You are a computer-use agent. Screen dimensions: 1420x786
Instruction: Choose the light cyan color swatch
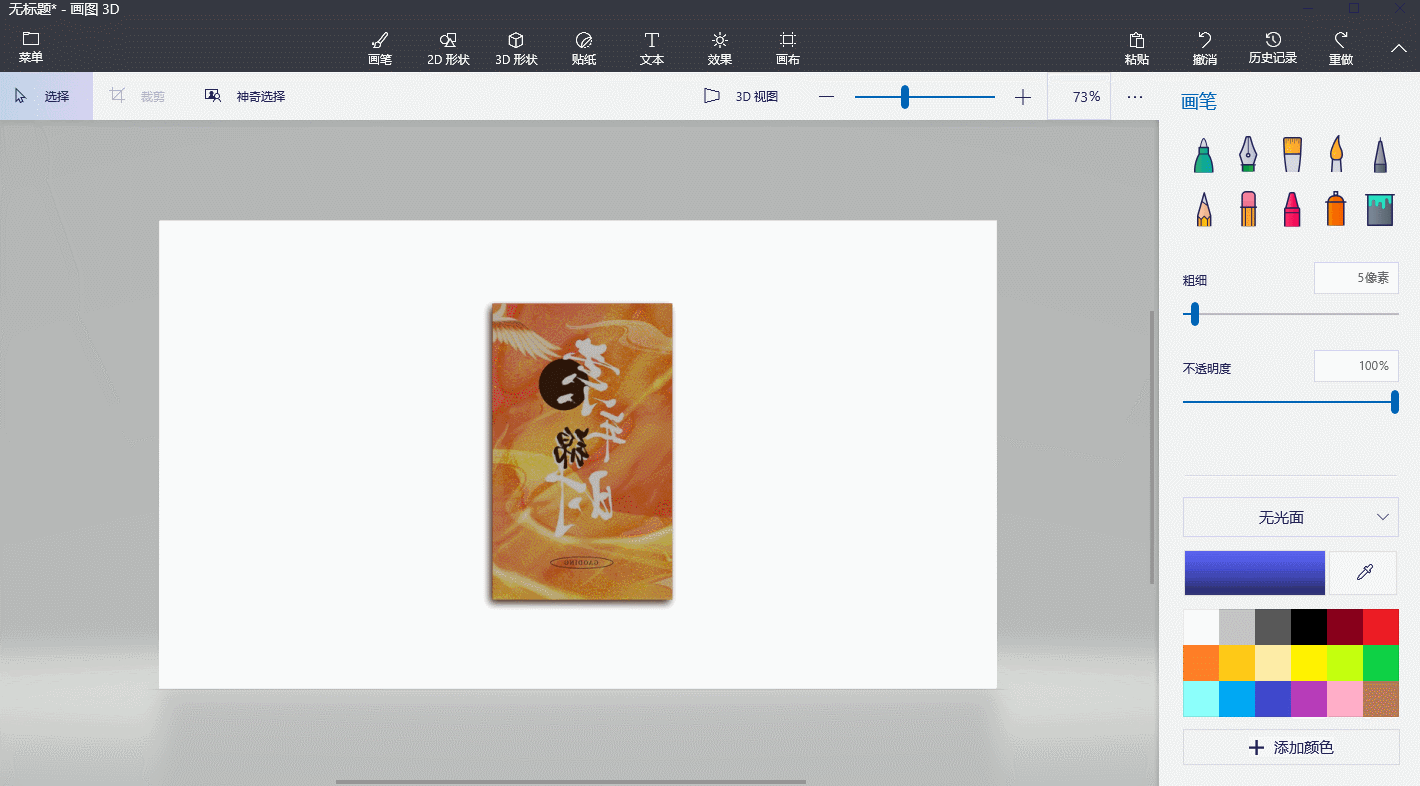(x=1201, y=699)
